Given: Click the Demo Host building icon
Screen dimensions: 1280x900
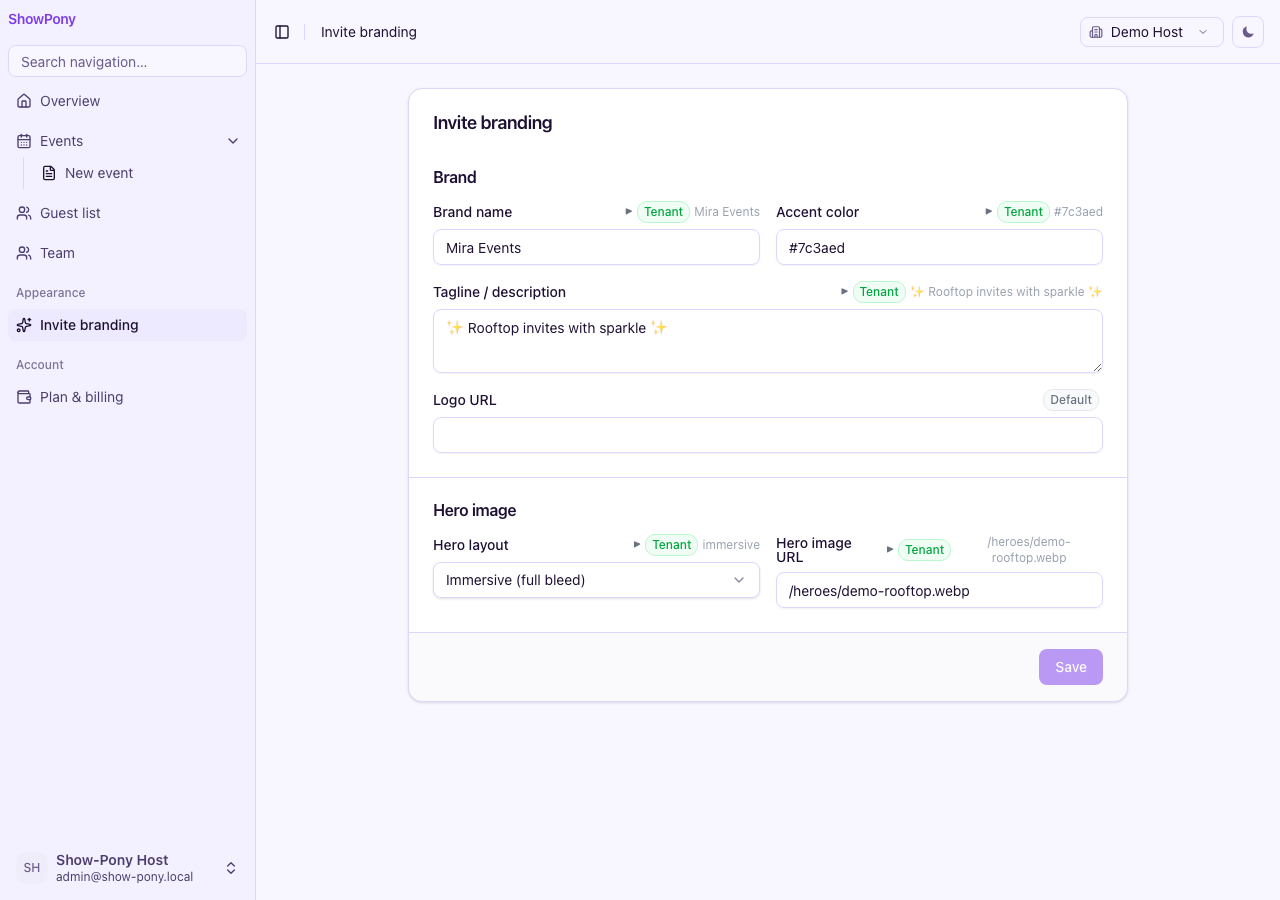Looking at the screenshot, I should (1096, 32).
